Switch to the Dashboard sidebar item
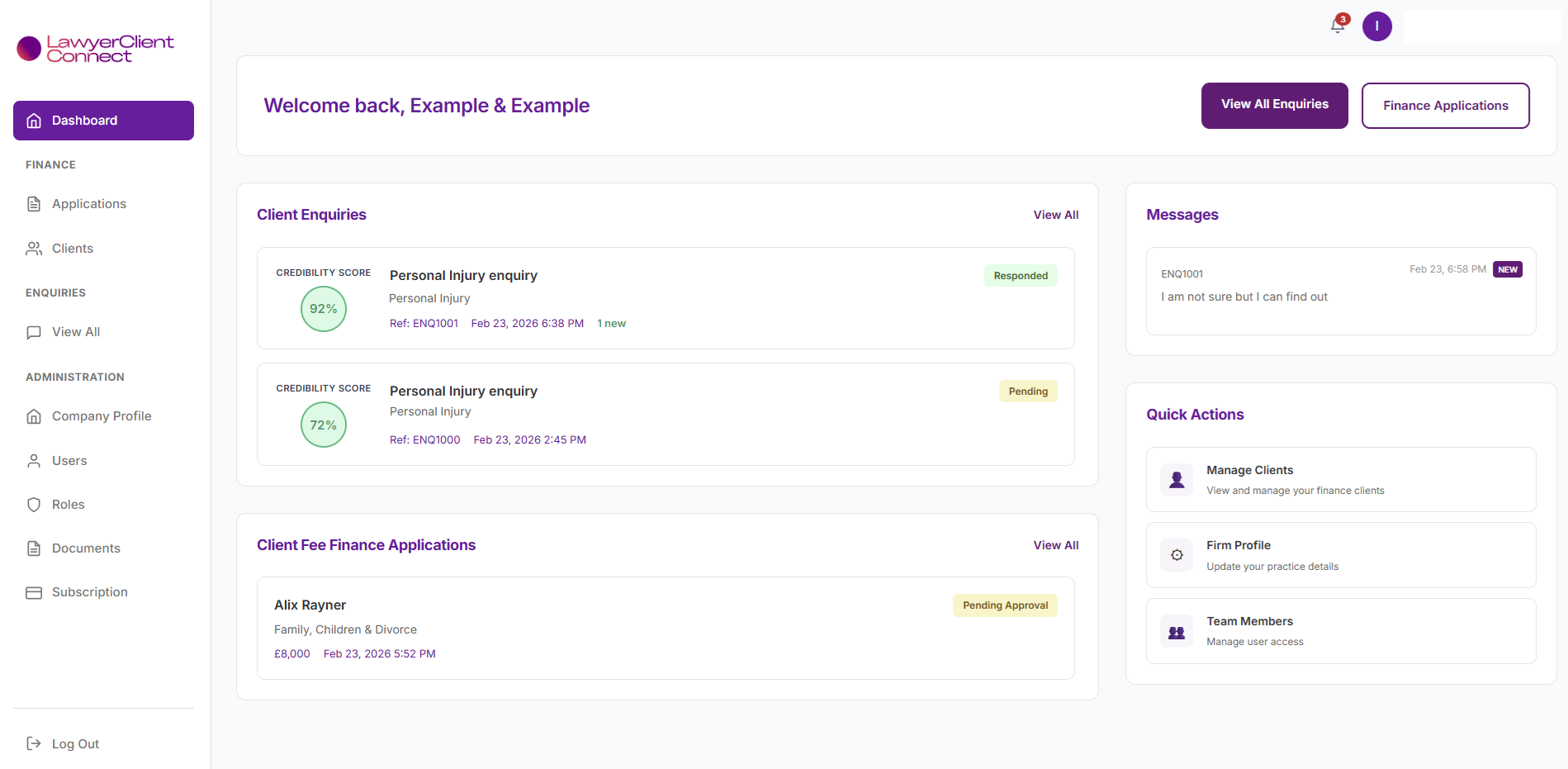 pyautogui.click(x=103, y=121)
